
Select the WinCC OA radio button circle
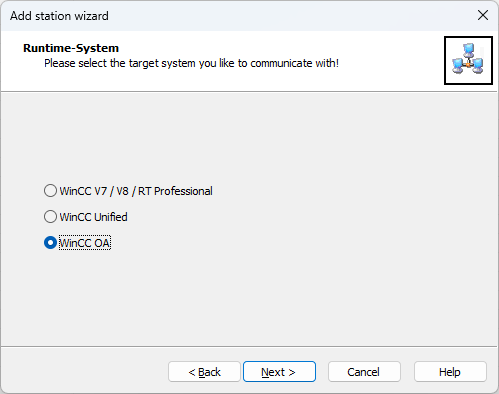pos(50,243)
